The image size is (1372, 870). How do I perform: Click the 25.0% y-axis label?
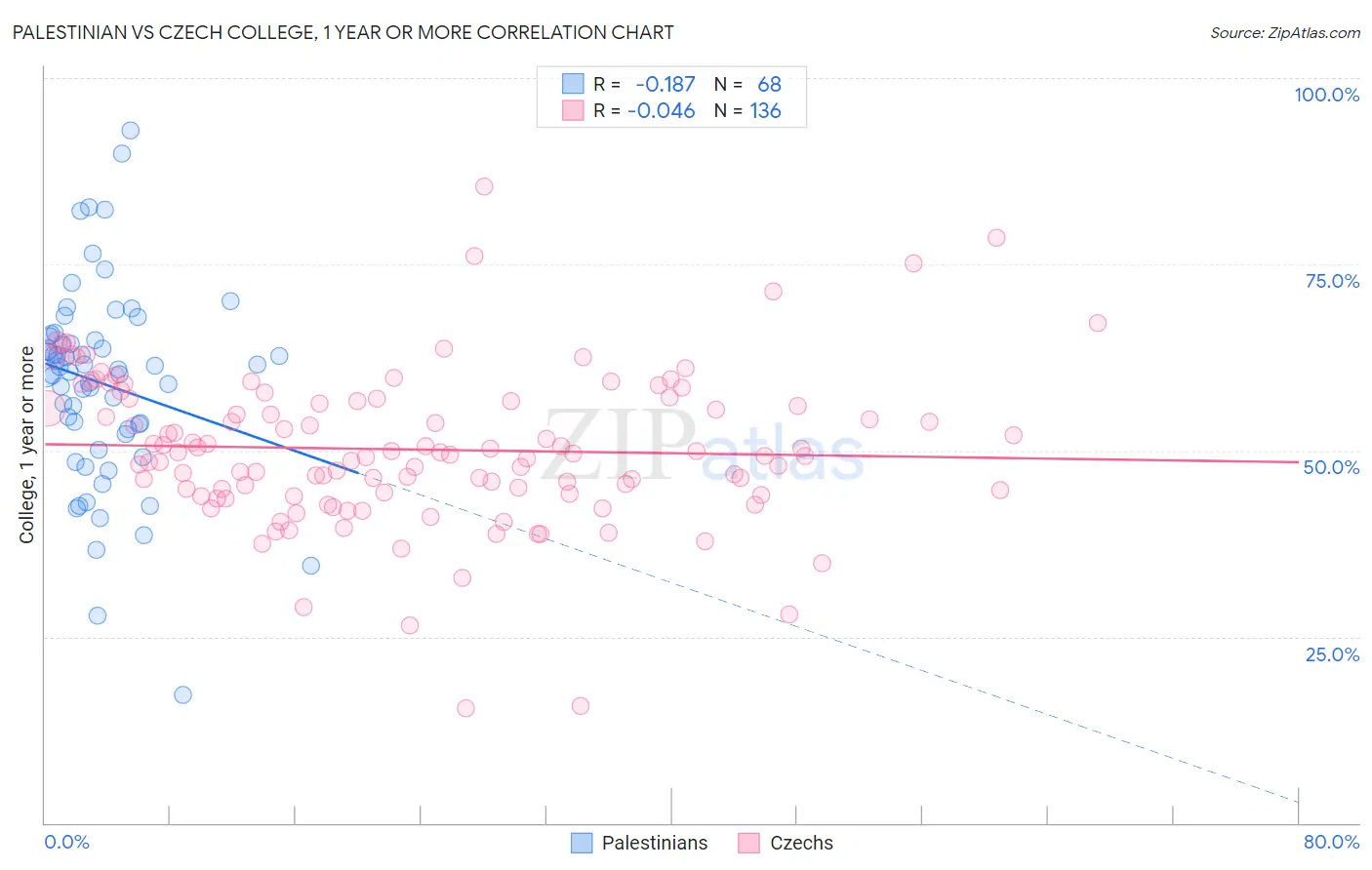coord(1332,654)
